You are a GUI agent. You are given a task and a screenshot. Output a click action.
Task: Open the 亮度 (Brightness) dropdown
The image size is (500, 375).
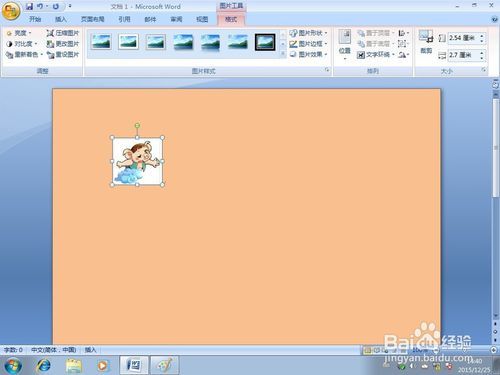tap(19, 33)
